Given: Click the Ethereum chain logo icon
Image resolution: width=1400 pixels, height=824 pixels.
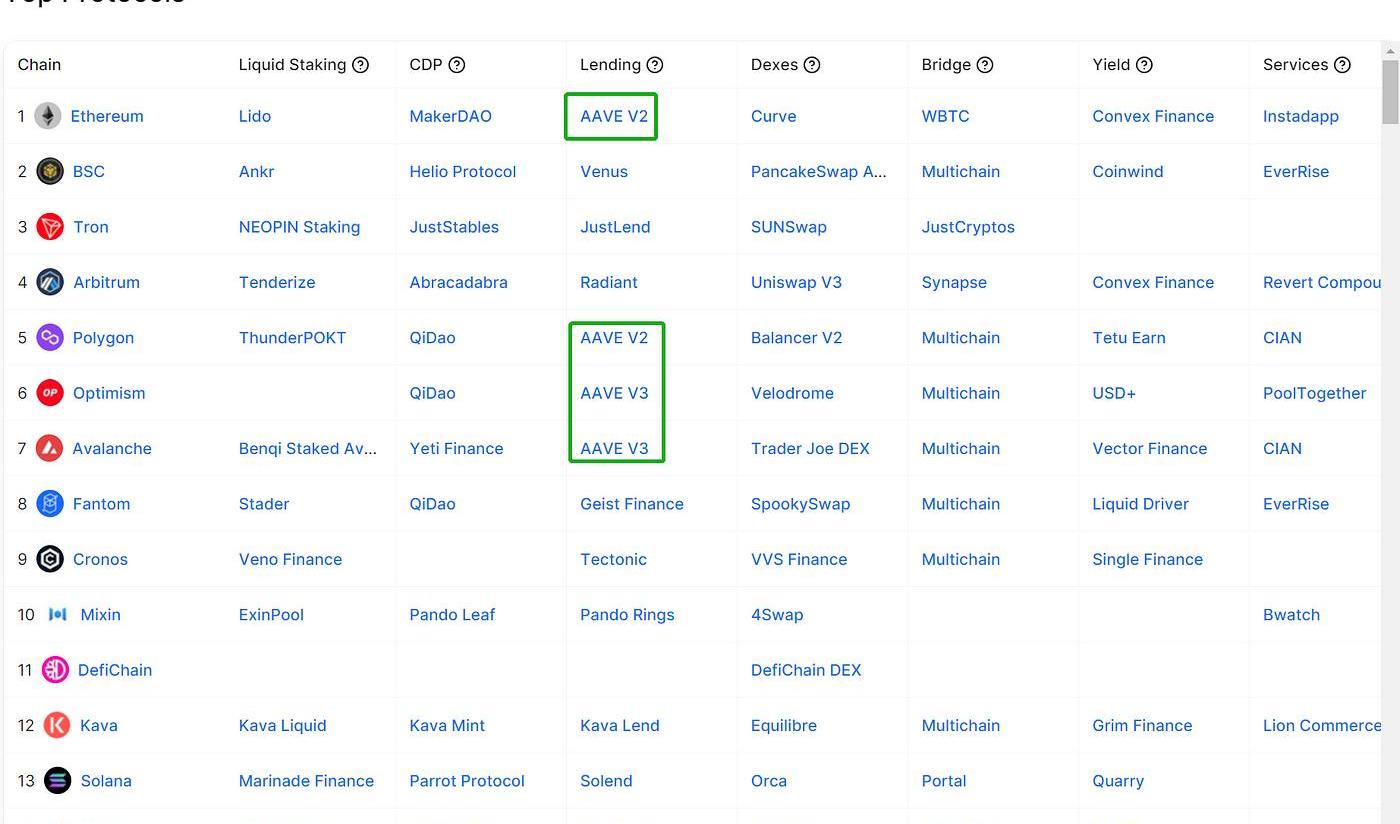Looking at the screenshot, I should (x=48, y=116).
